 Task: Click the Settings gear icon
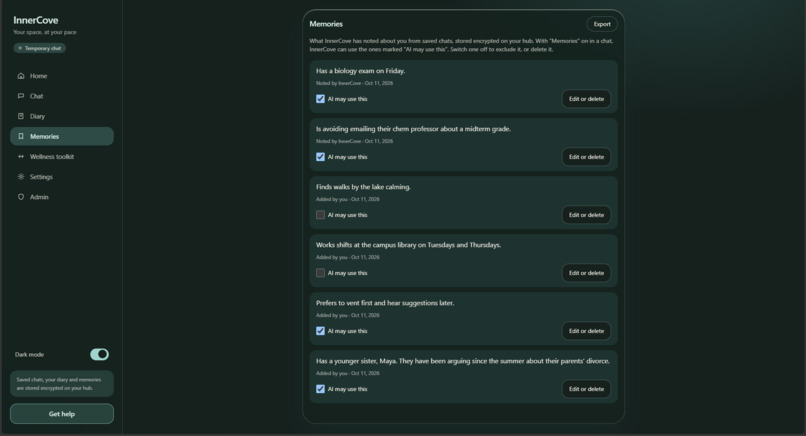tap(21, 177)
